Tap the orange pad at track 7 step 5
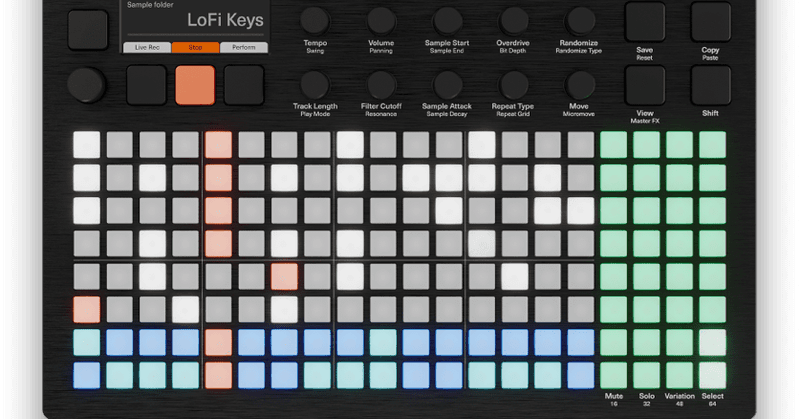The width and height of the screenshot is (800, 419). pyautogui.click(x=218, y=342)
